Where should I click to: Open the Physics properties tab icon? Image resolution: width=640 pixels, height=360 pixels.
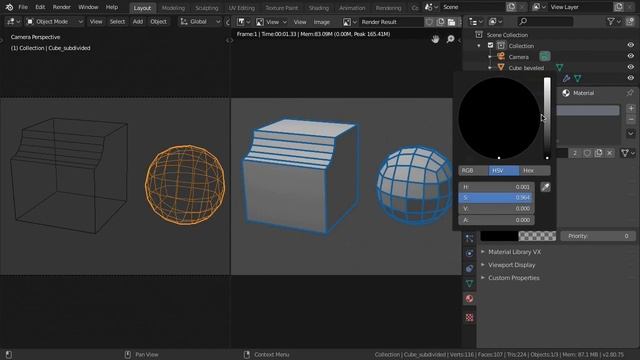[469, 253]
